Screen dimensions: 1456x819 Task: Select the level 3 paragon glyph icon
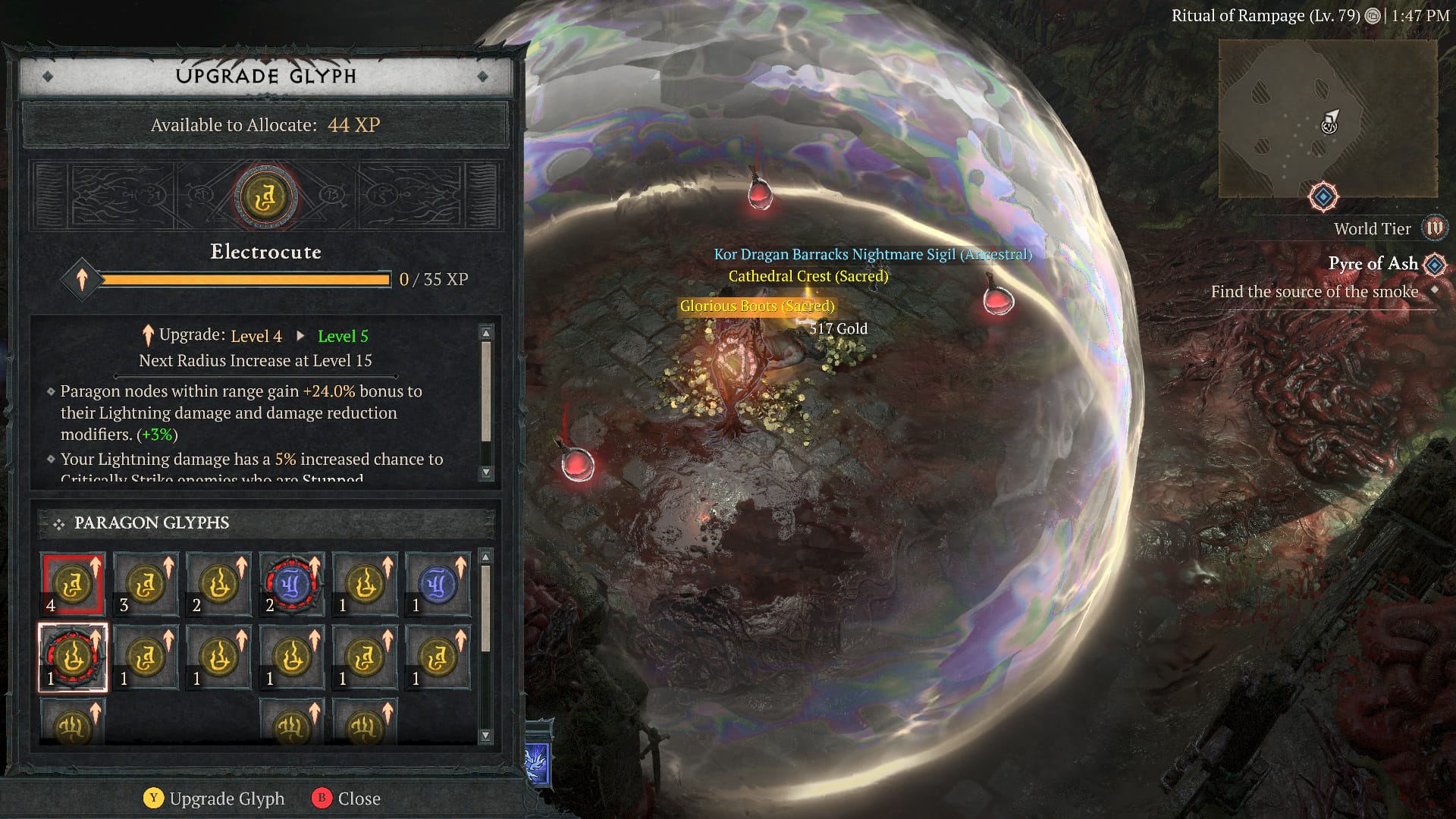click(x=146, y=582)
